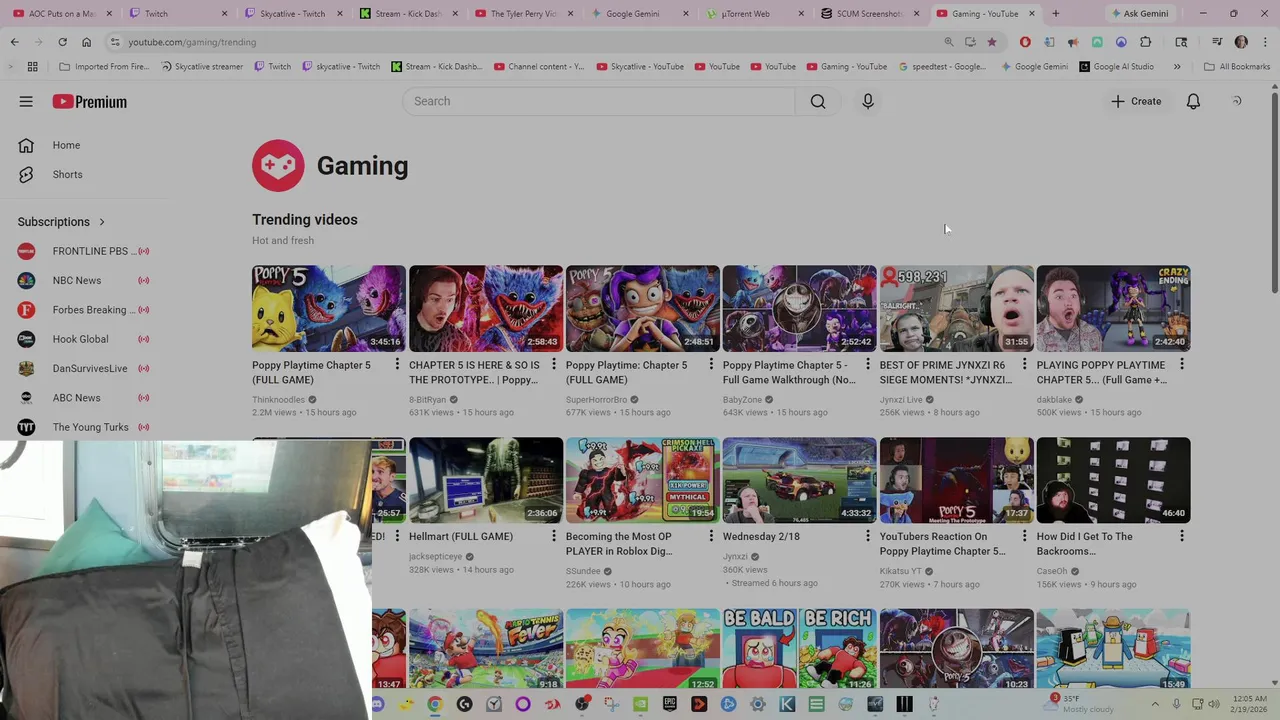Viewport: 1280px width, 720px height.
Task: Open taskbar clock and date
Action: 1250,704
